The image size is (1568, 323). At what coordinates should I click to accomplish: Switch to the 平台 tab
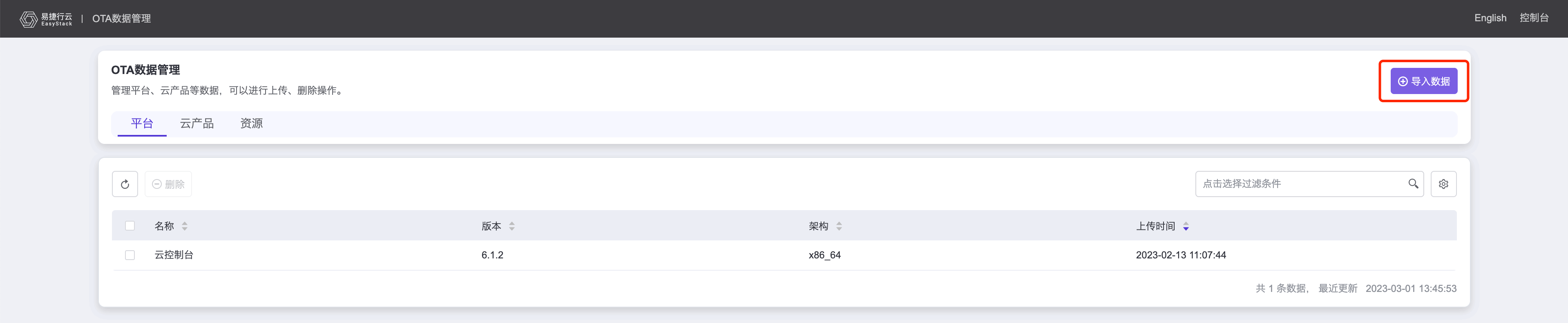point(142,124)
